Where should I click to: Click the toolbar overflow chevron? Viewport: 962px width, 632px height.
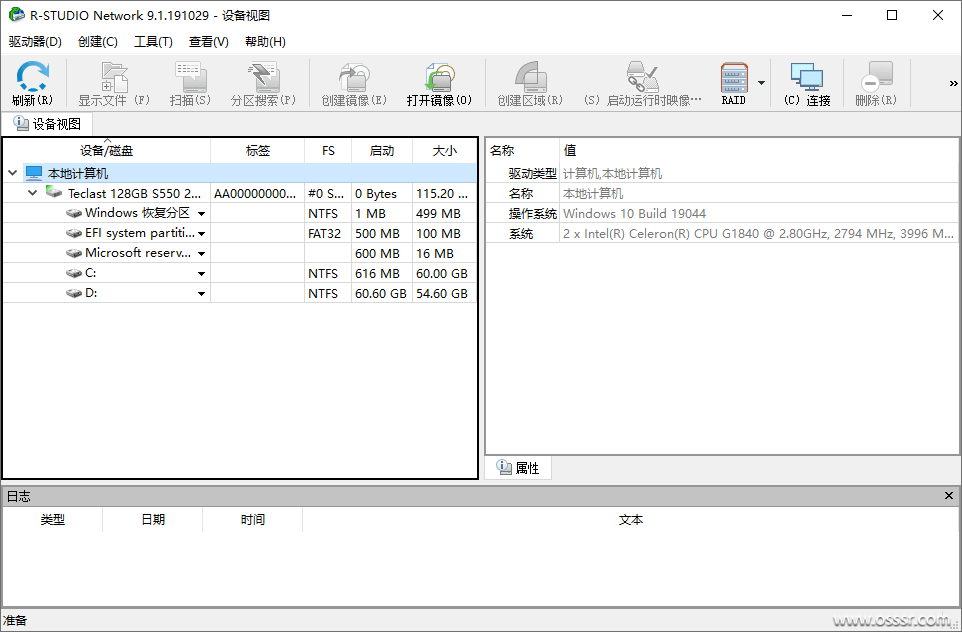[953, 83]
